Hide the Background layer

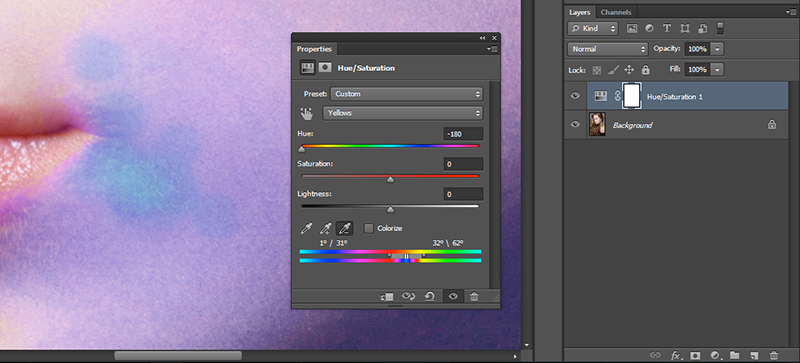(x=576, y=124)
